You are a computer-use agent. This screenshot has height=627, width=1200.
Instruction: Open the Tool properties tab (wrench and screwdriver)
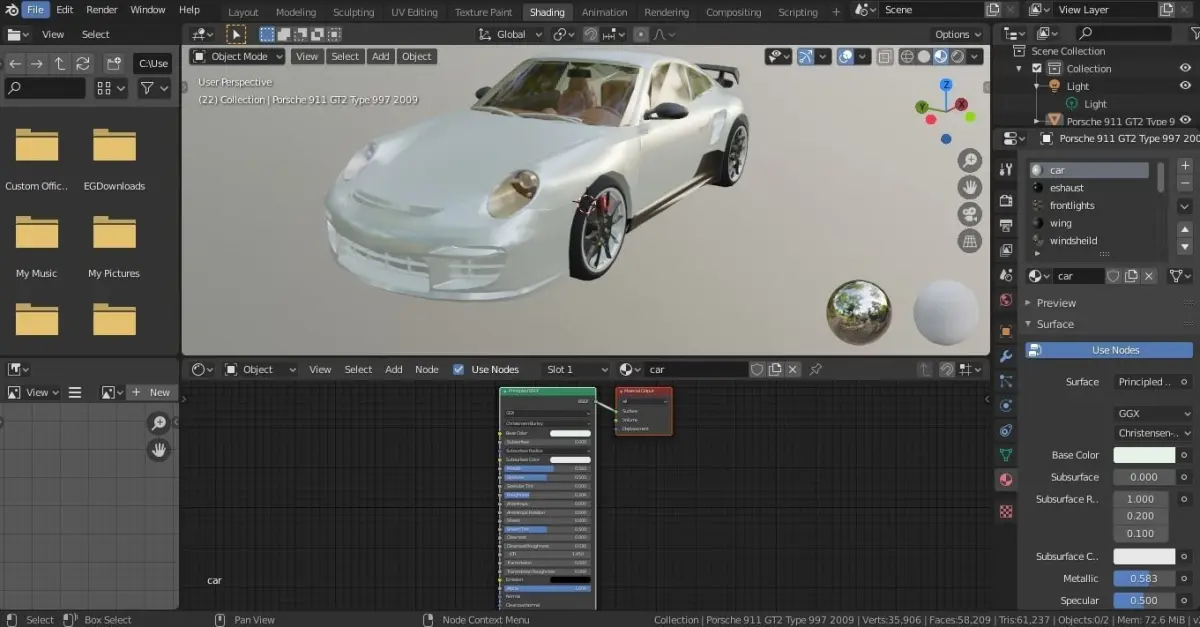[1006, 170]
